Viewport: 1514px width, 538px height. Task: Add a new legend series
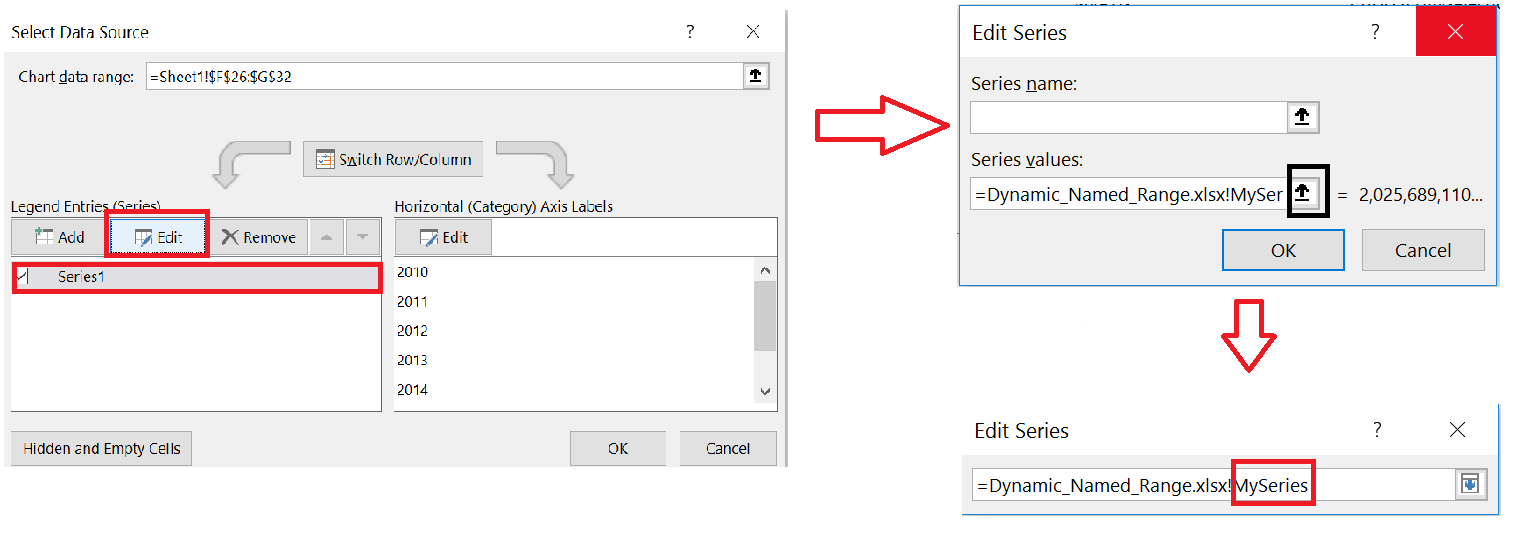59,237
